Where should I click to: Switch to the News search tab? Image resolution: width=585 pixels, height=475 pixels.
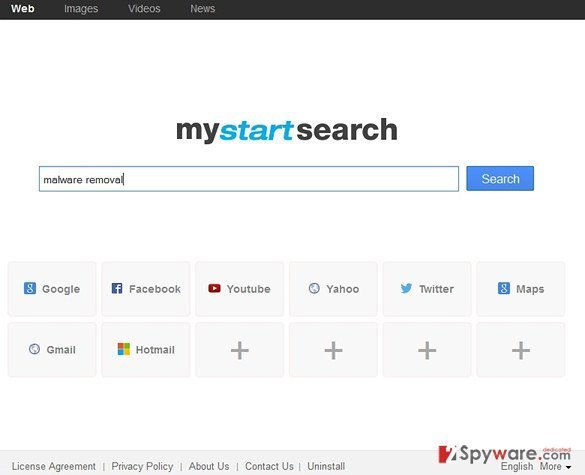[x=203, y=9]
